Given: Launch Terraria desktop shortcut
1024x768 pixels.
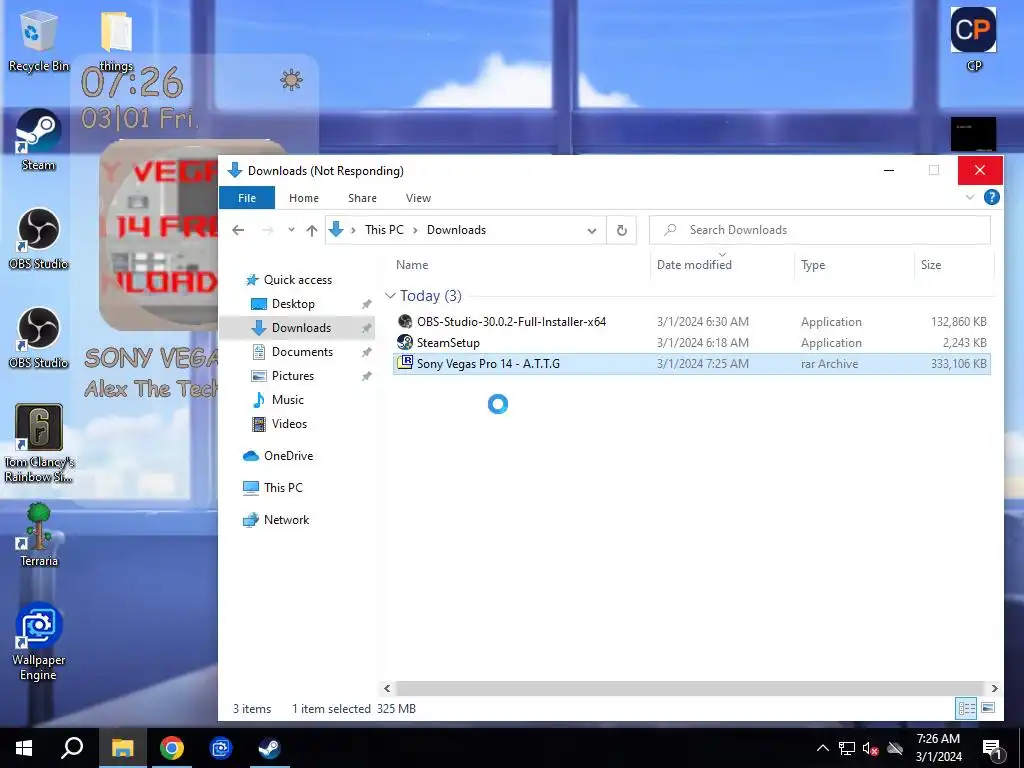Looking at the screenshot, I should point(38,536).
